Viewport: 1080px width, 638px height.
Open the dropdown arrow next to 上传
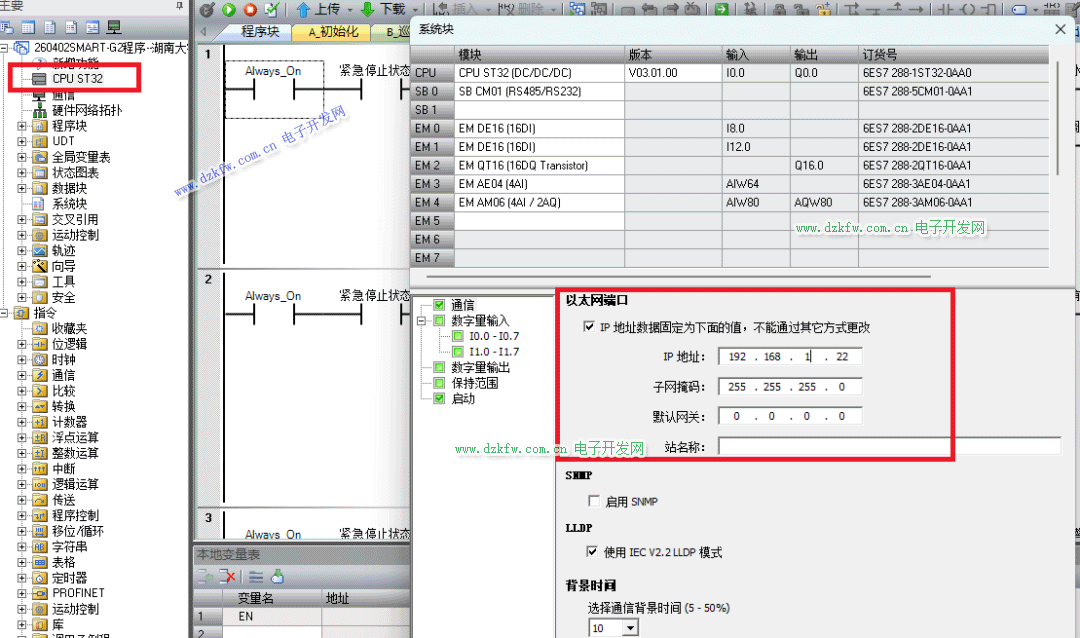350,10
